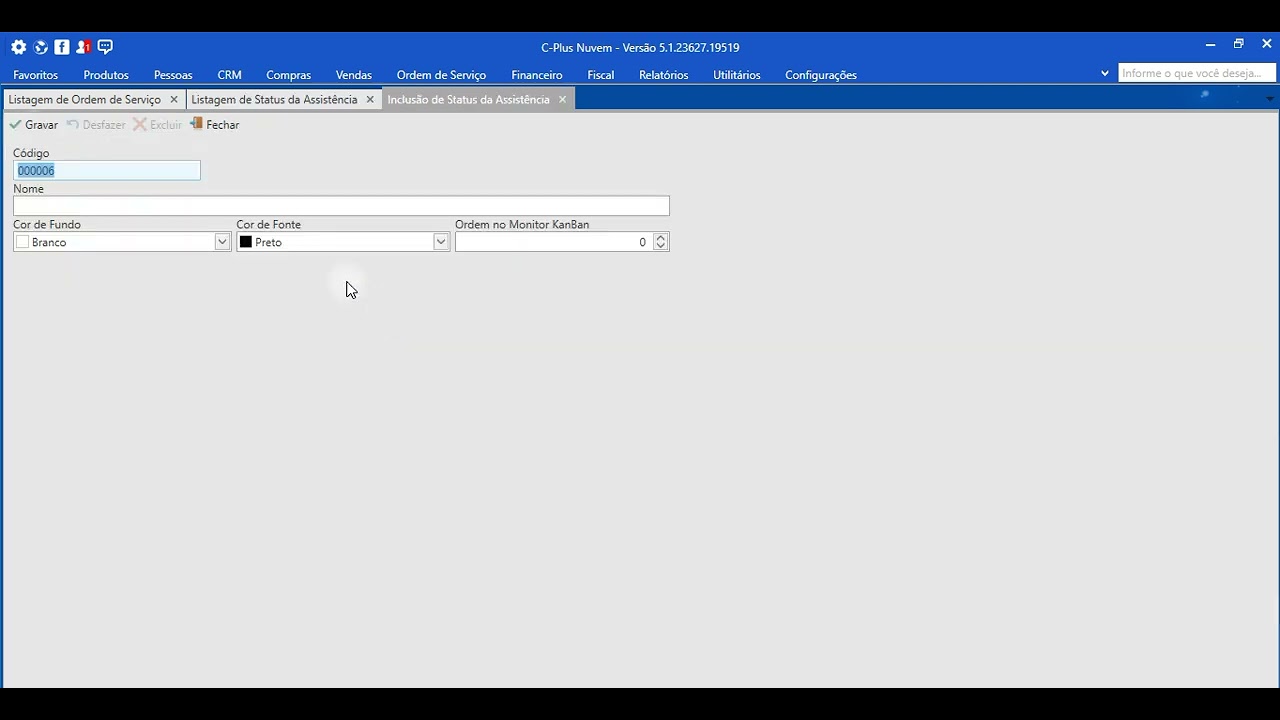Click the Código input field
Screen dimensions: 1280x720
pyautogui.click(x=107, y=171)
